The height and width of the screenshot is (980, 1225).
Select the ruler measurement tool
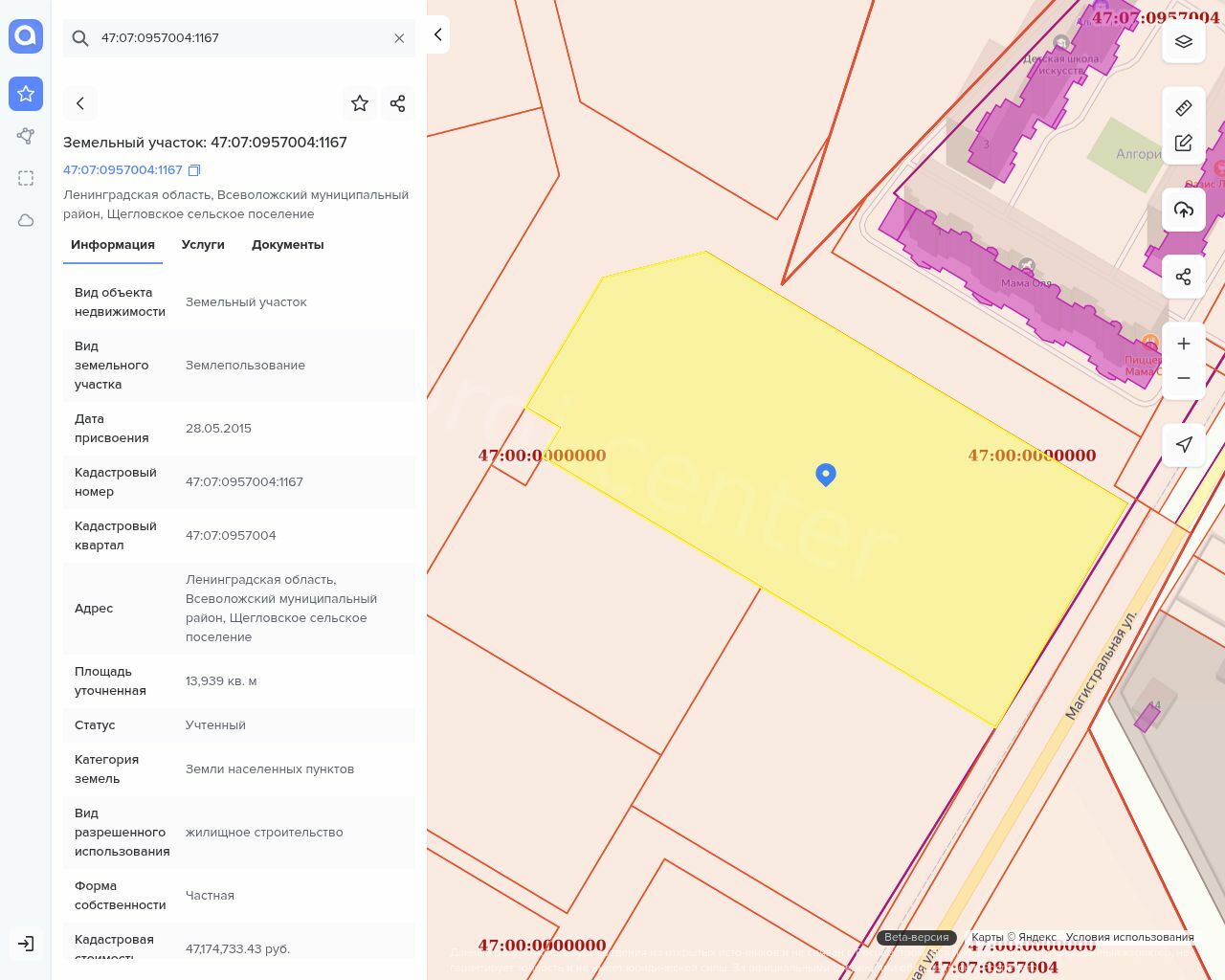coord(1184,107)
